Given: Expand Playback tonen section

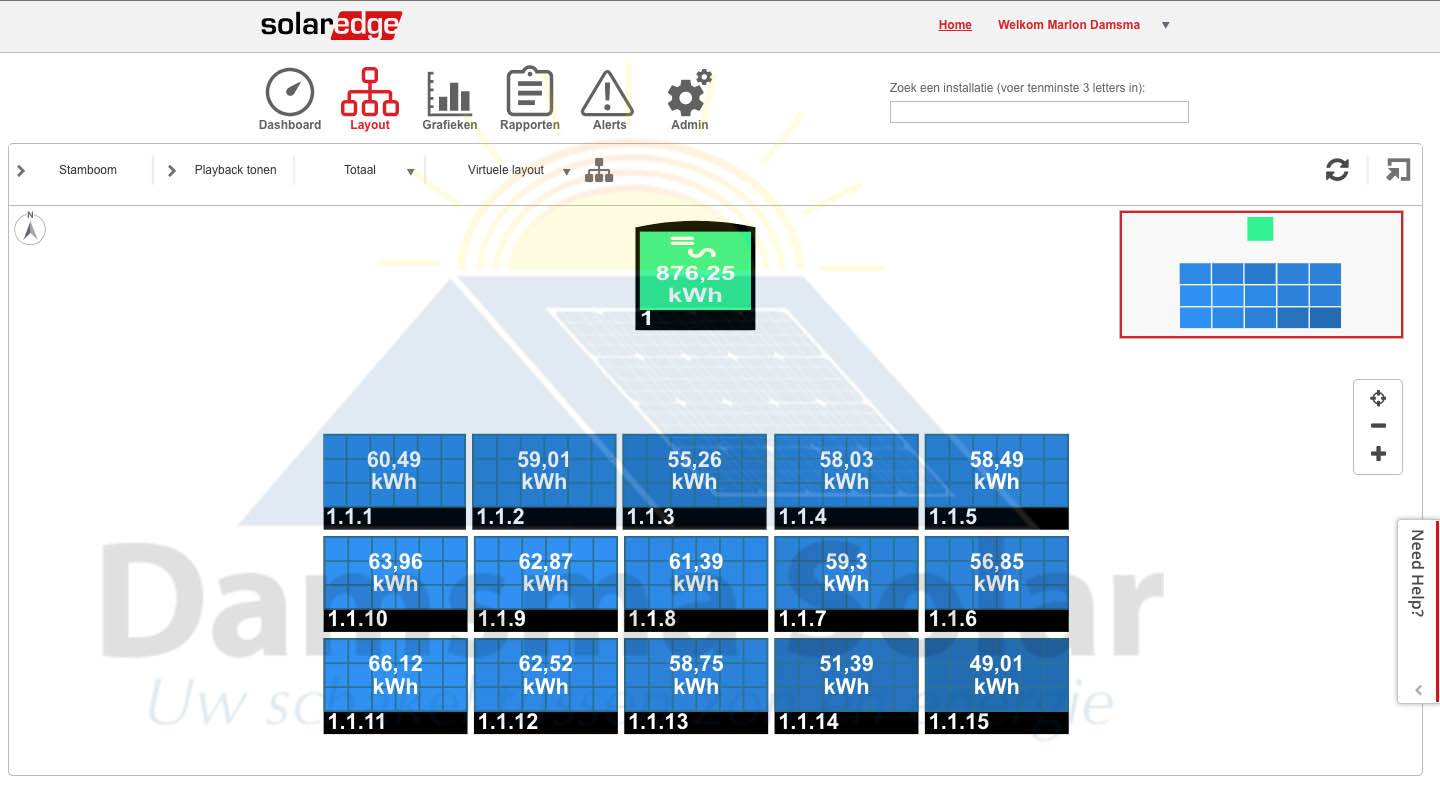Looking at the screenshot, I should [x=172, y=171].
